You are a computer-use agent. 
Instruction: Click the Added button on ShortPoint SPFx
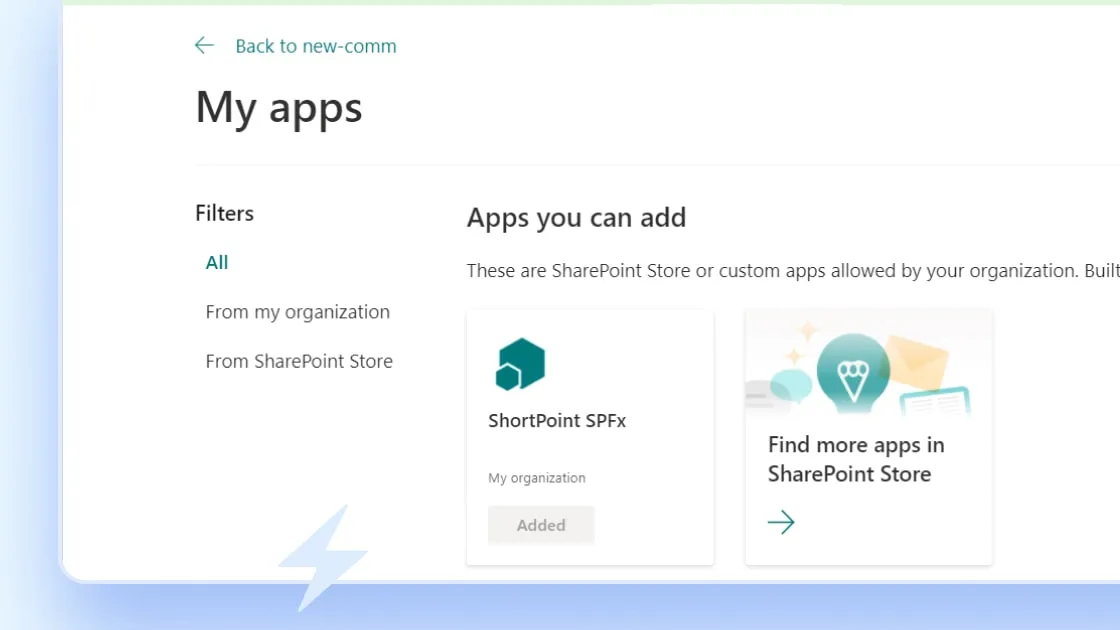541,525
